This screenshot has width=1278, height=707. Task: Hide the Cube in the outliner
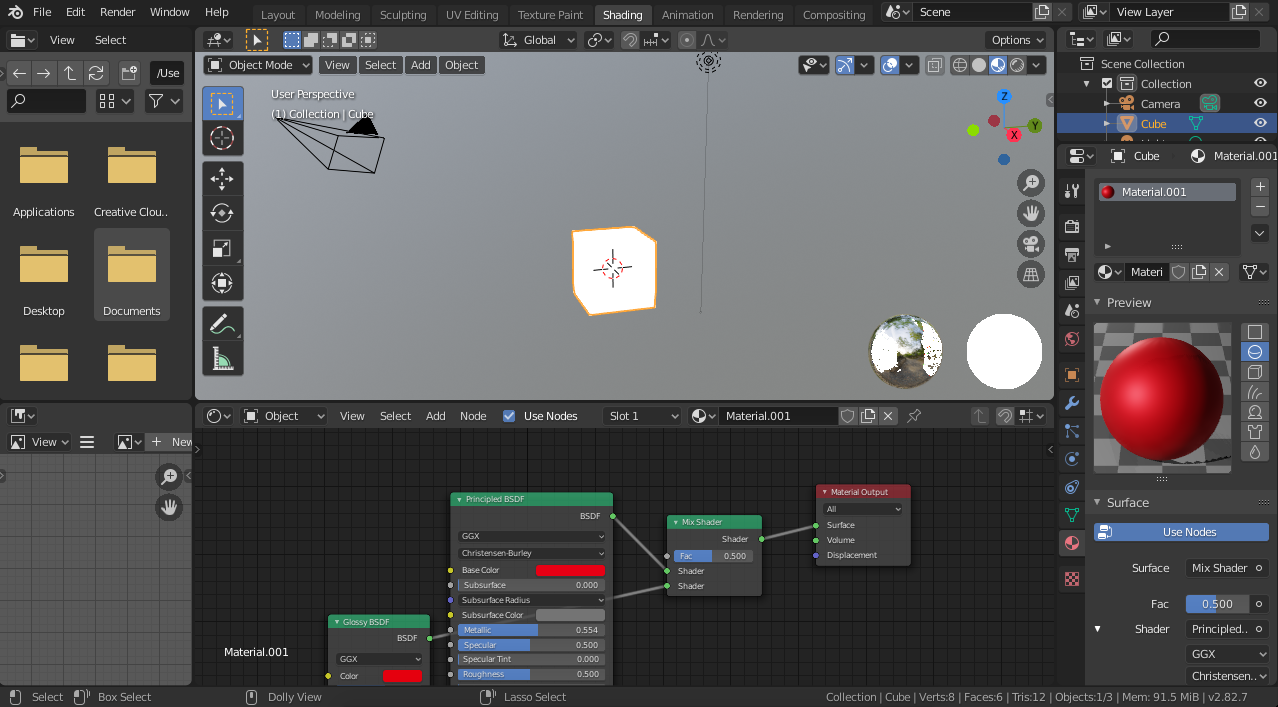click(1260, 124)
